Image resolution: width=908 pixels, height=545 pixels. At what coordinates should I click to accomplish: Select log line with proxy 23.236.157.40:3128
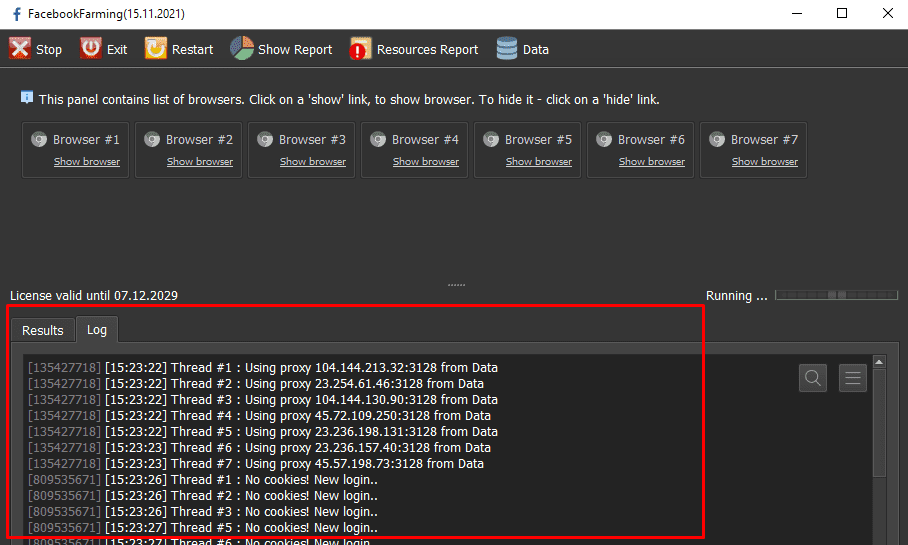(x=259, y=448)
